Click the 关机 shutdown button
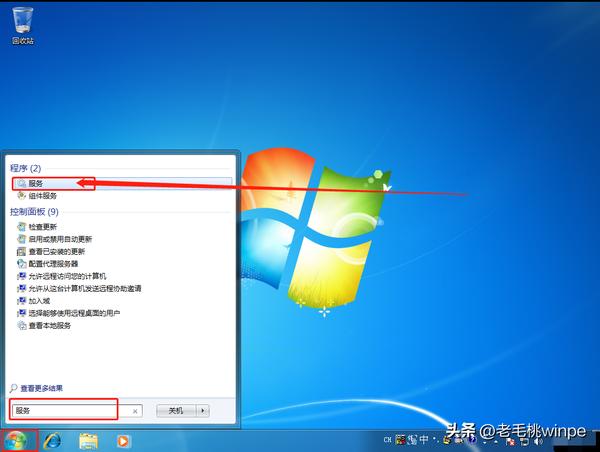 (x=176, y=411)
